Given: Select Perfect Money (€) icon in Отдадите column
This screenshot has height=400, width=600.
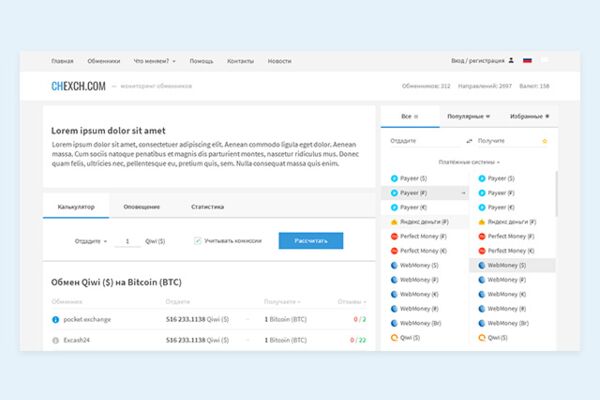Looking at the screenshot, I should pyautogui.click(x=394, y=251).
